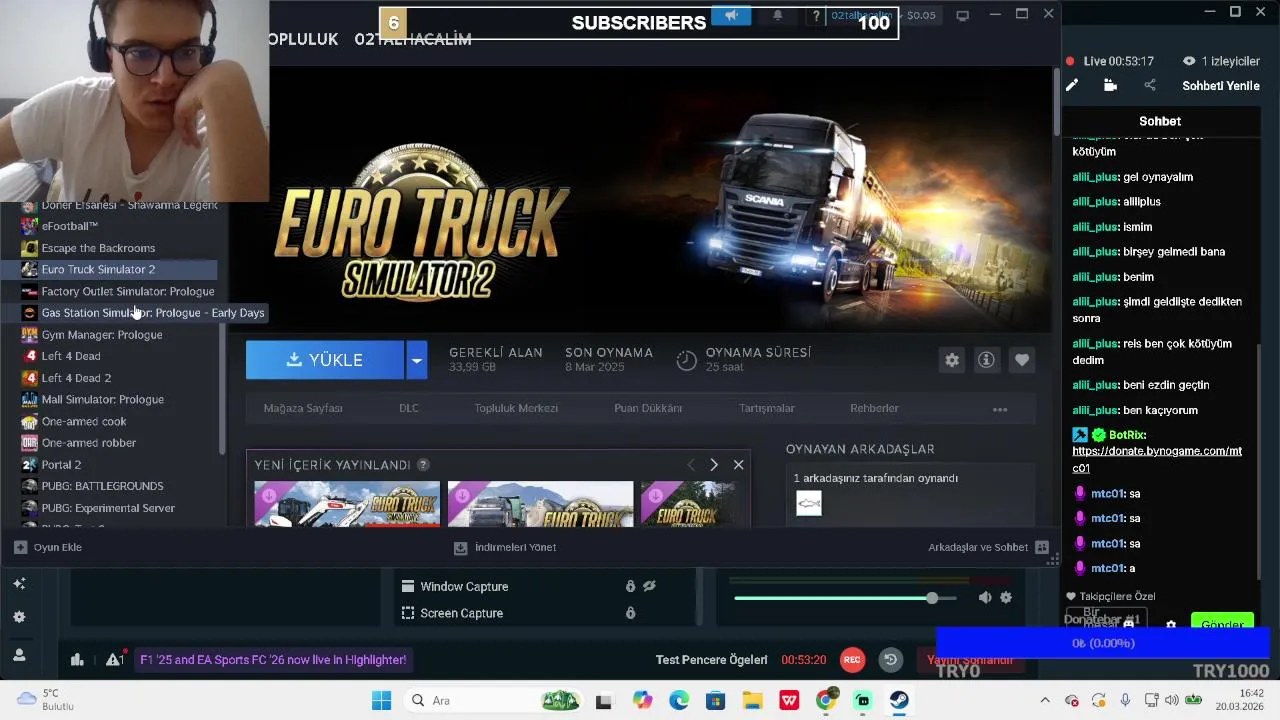Open settings gear for Euro Truck Simulator 2
Screen dimensions: 1280x720
952,360
